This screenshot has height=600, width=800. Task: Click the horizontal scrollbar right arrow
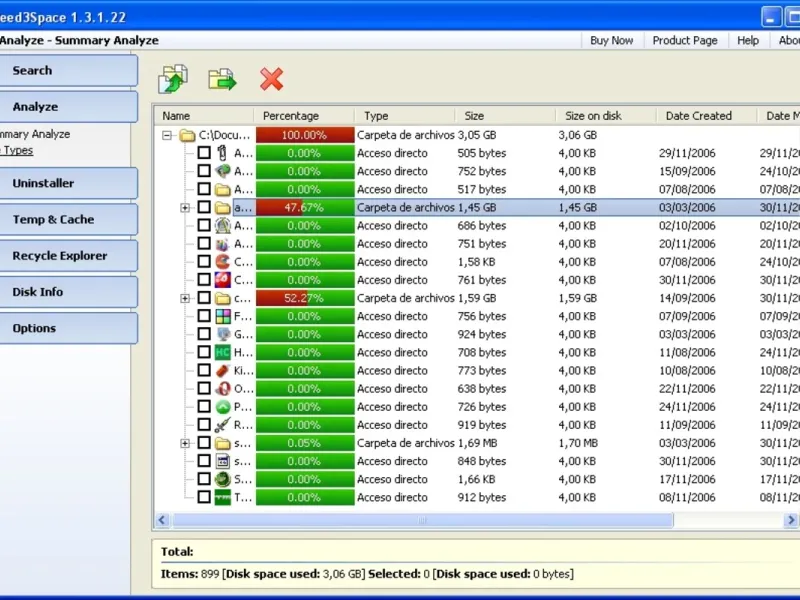(791, 520)
